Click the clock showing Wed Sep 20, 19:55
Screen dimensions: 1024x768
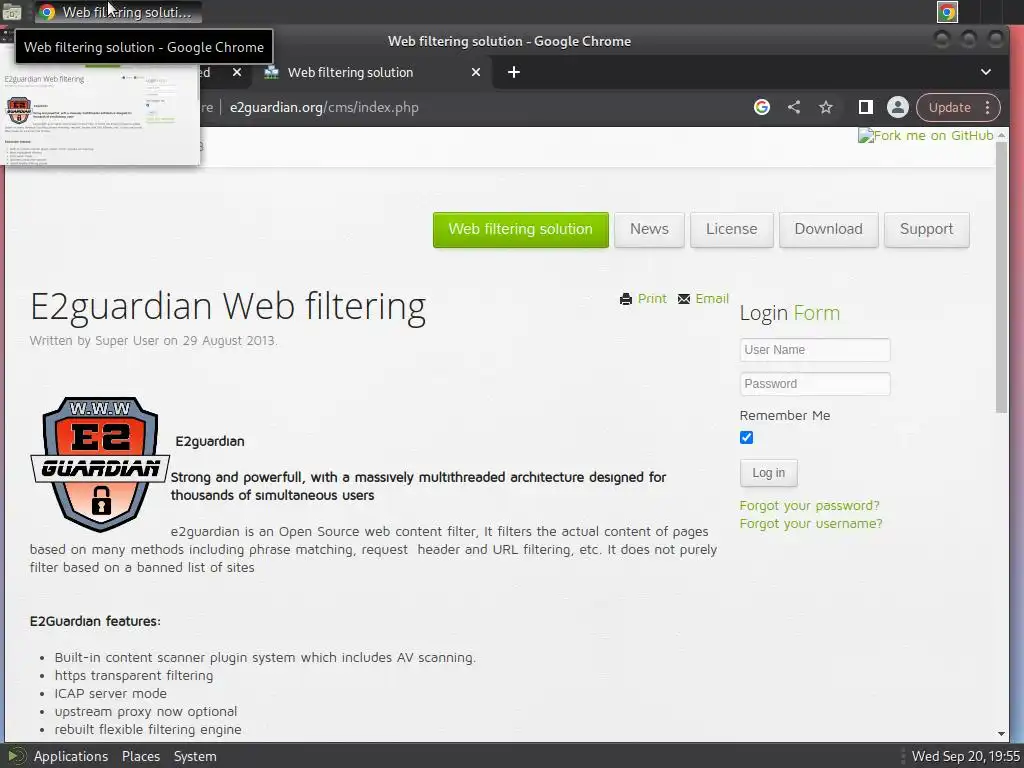(965, 756)
